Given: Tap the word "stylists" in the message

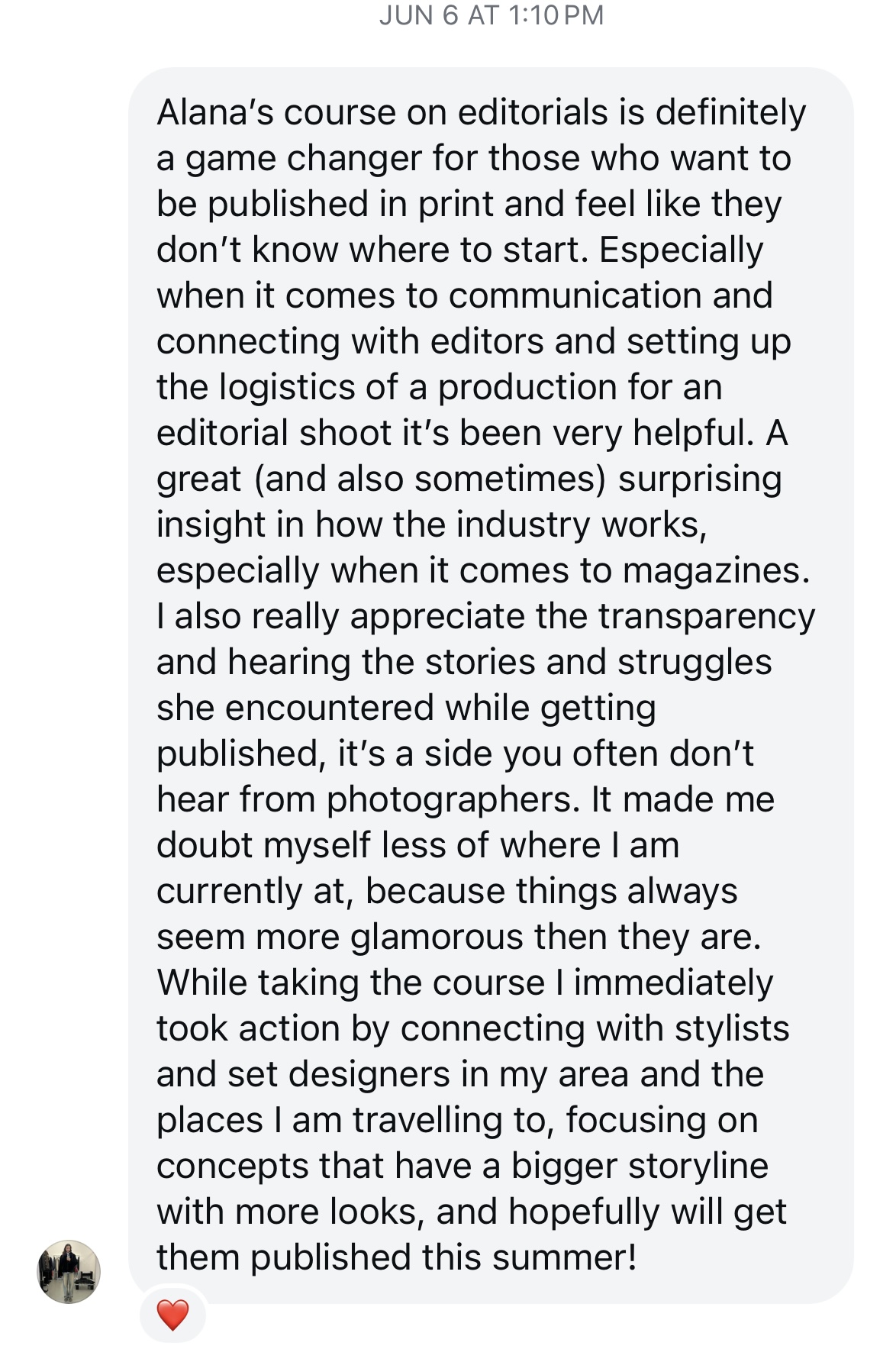Looking at the screenshot, I should click(x=731, y=1029).
